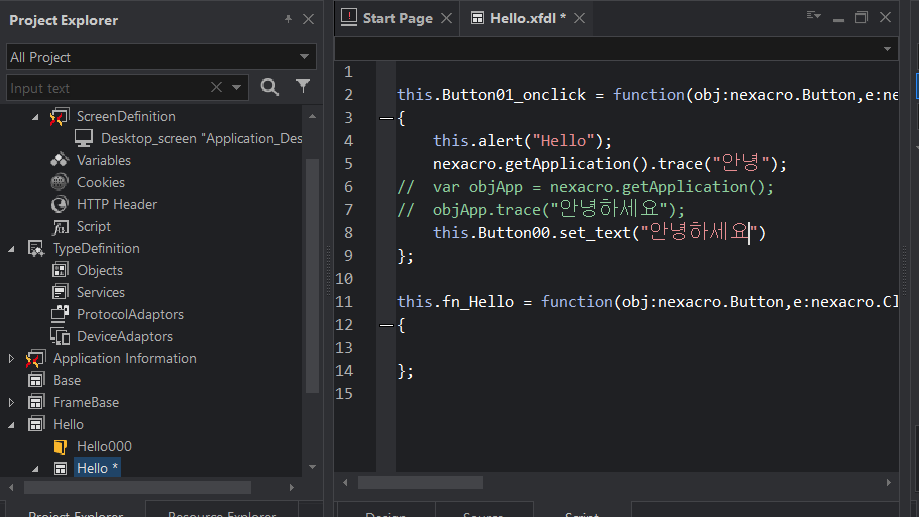
Task: Click the fn_Hello function name in code
Action: pyautogui.click(x=478, y=301)
